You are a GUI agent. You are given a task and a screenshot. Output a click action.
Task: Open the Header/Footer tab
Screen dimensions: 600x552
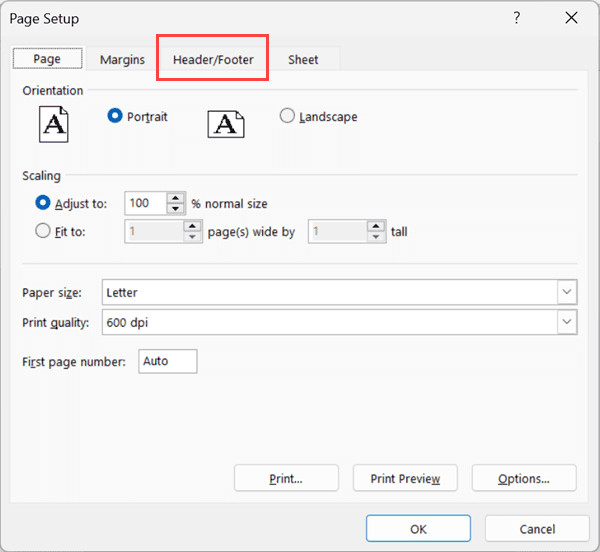coord(213,60)
